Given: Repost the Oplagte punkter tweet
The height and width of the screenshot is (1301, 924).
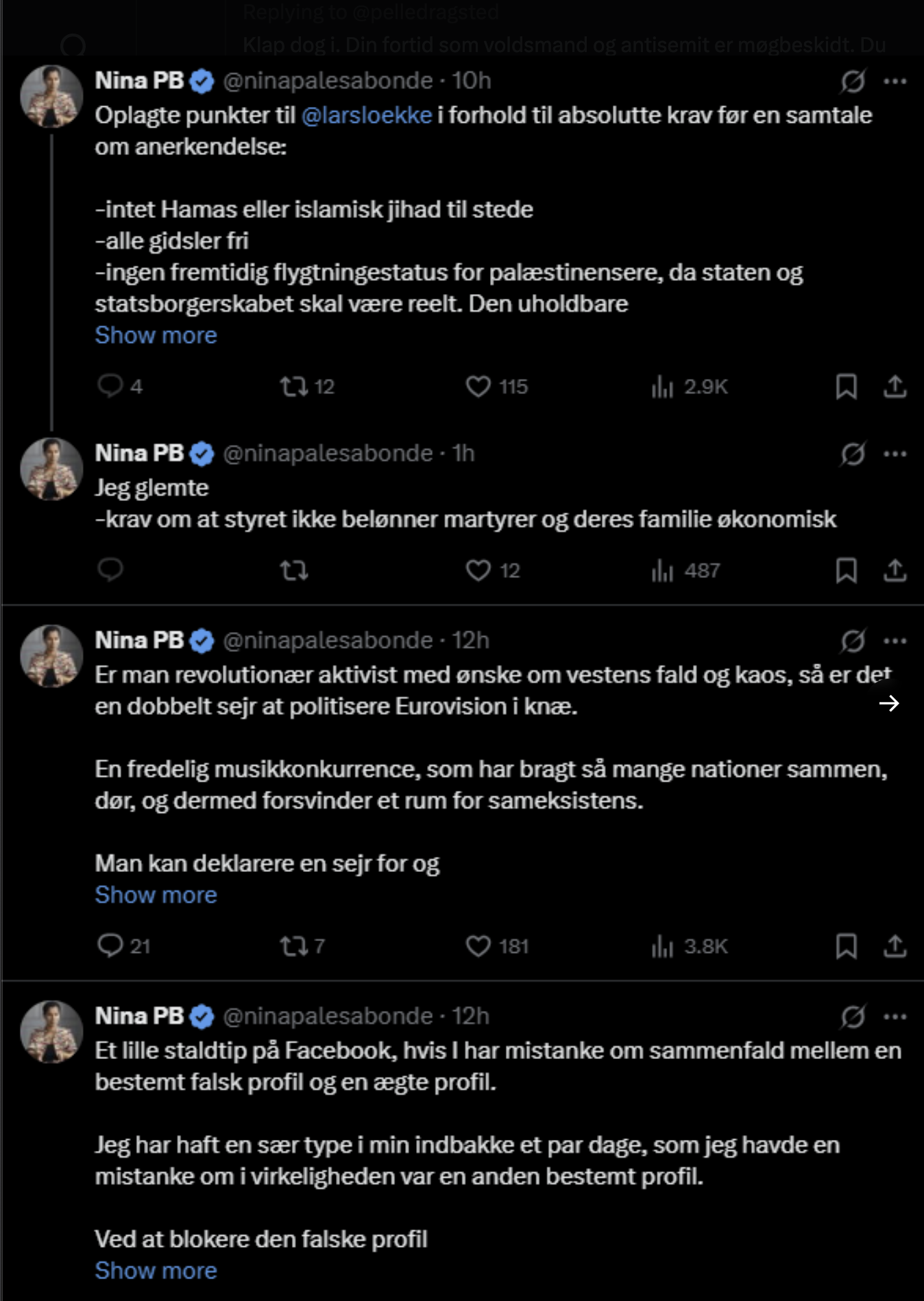Looking at the screenshot, I should 294,387.
